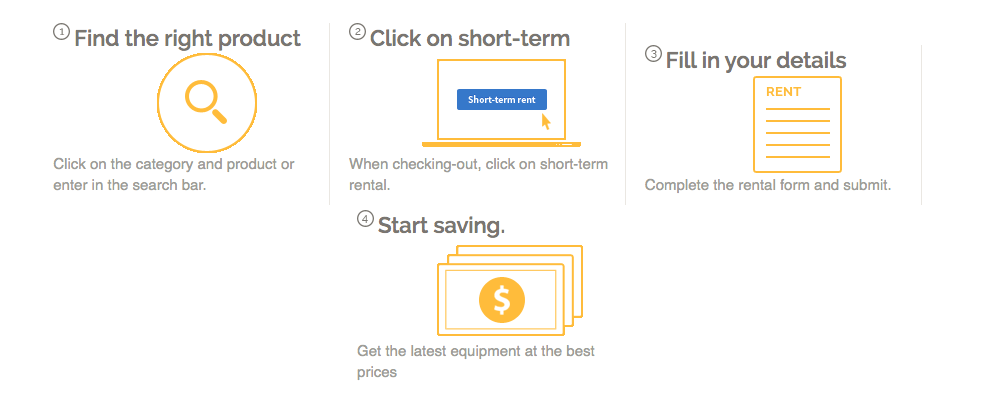Click the RENT form document icon
The height and width of the screenshot is (407, 987).
point(797,124)
